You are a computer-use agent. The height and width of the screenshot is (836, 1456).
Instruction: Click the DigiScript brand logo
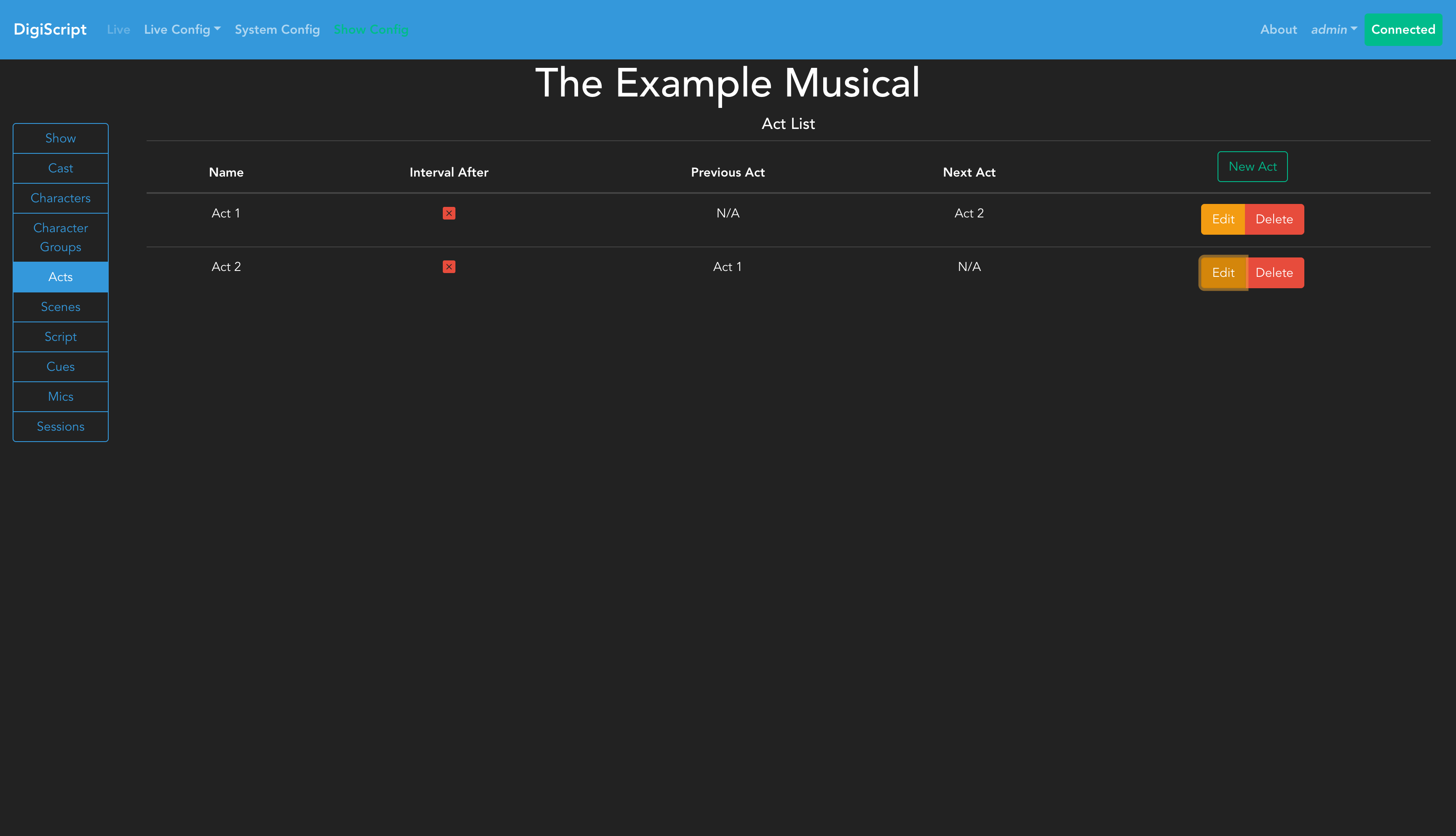click(x=50, y=29)
